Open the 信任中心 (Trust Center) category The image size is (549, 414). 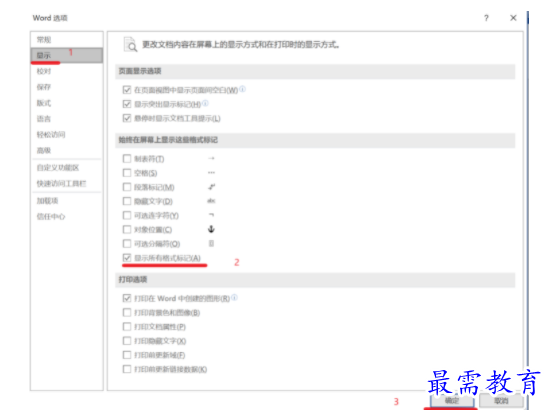coord(67,216)
